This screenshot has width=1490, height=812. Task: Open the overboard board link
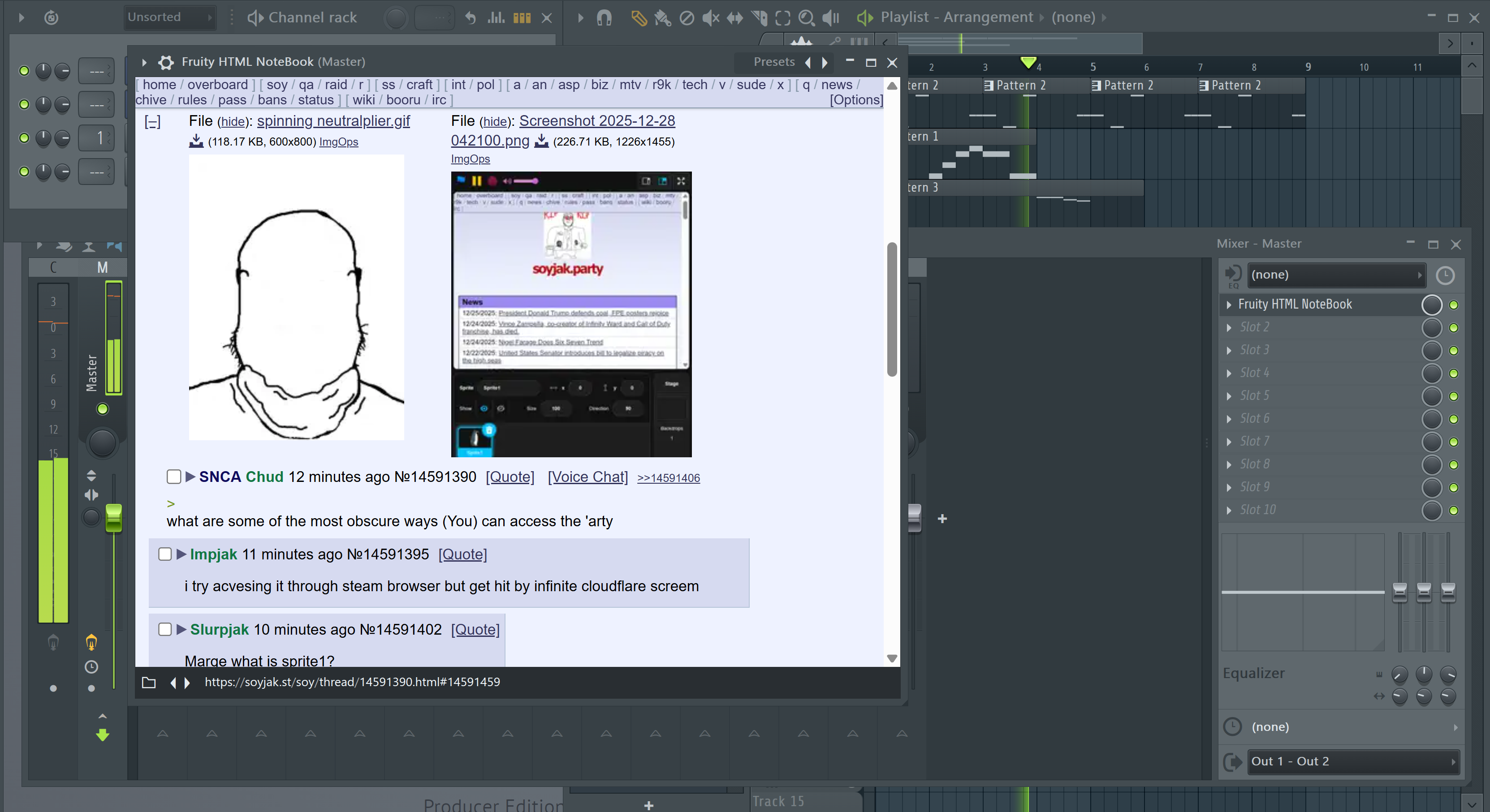pos(217,84)
